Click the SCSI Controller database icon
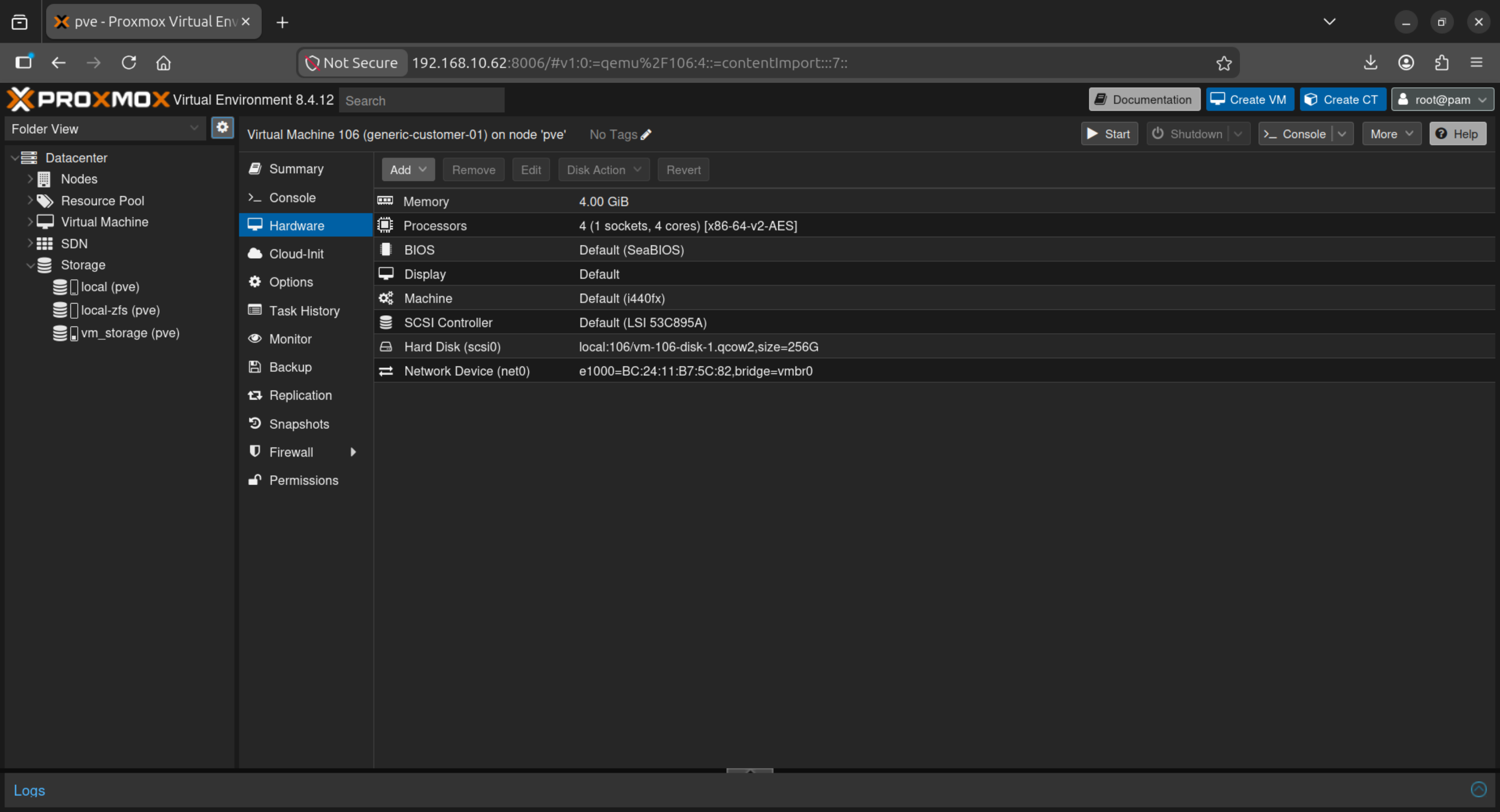Viewport: 1500px width, 812px height. coord(385,323)
